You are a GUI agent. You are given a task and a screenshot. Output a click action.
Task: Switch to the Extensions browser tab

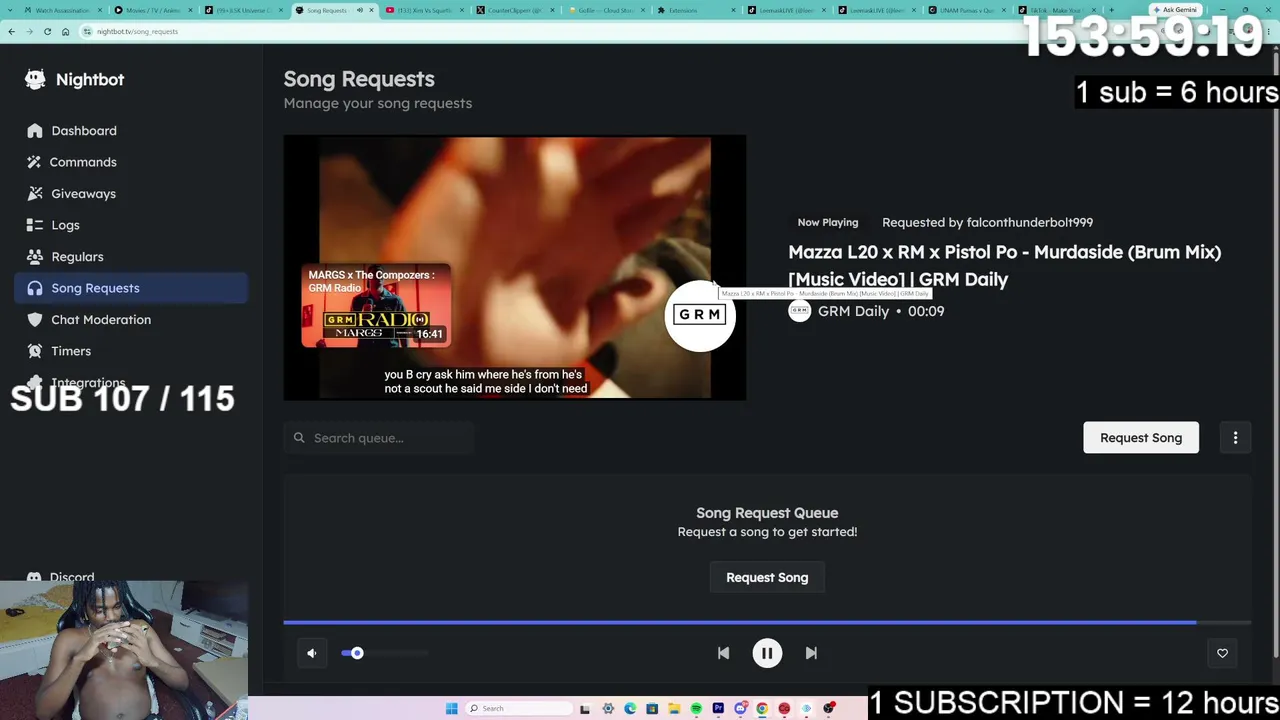(697, 10)
